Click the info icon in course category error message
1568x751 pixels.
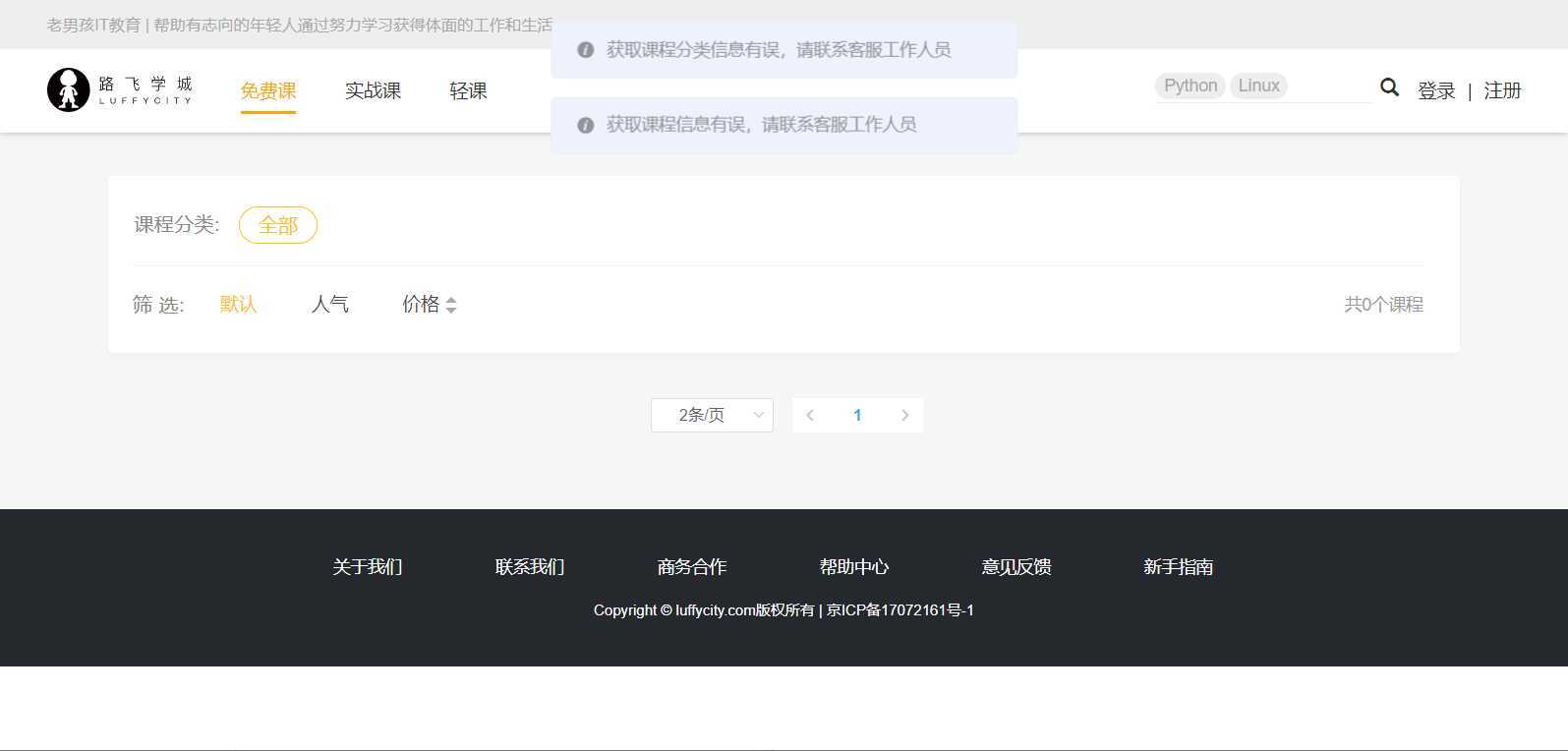pos(585,50)
